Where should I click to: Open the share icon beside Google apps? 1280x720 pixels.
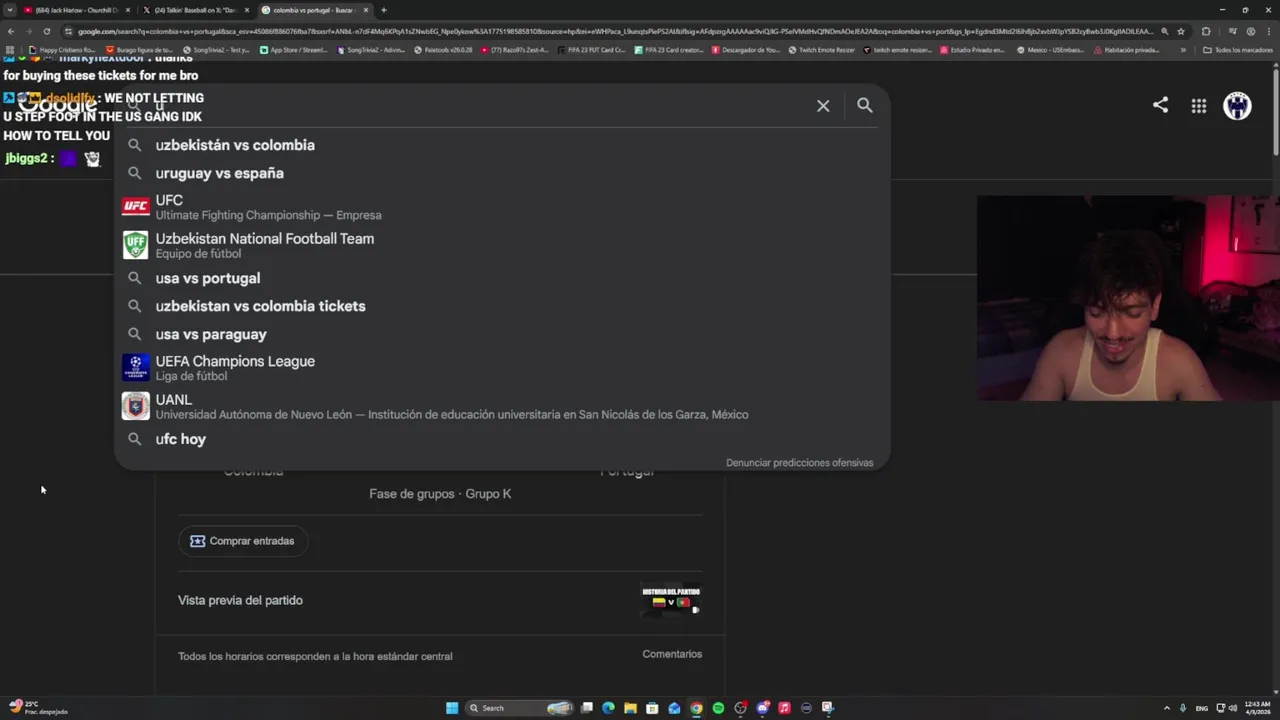[1160, 105]
